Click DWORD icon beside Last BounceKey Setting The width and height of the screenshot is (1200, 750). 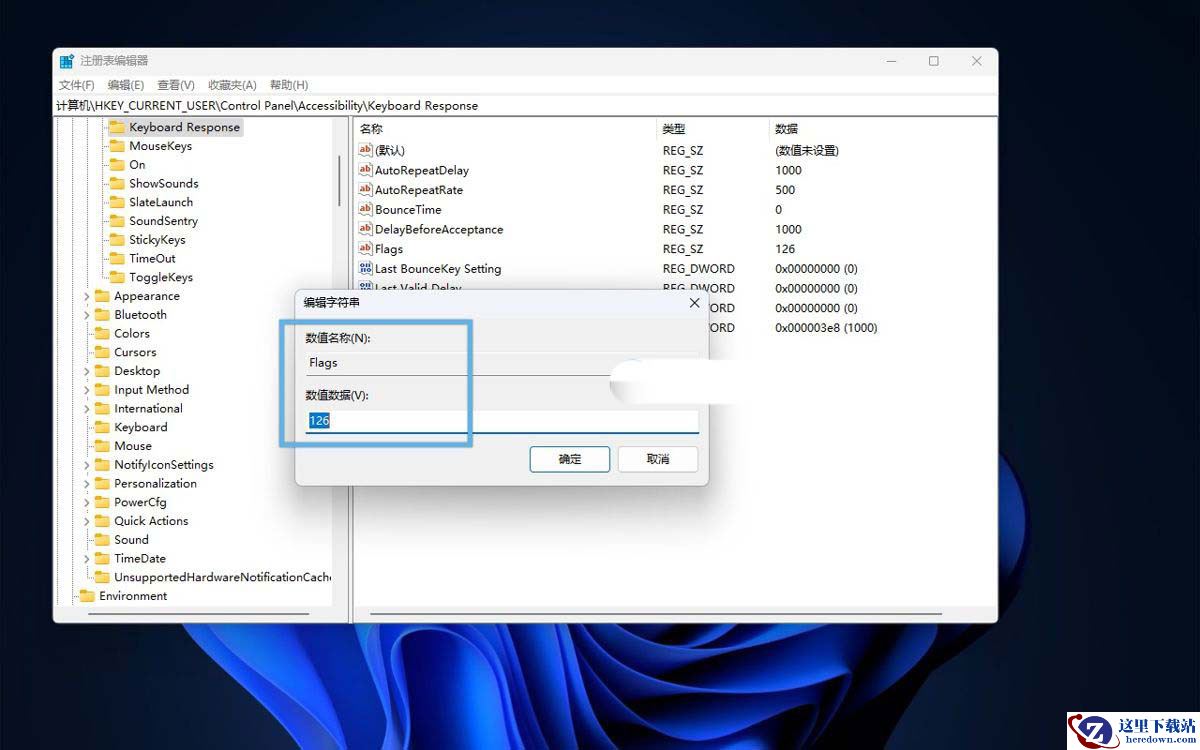[365, 268]
